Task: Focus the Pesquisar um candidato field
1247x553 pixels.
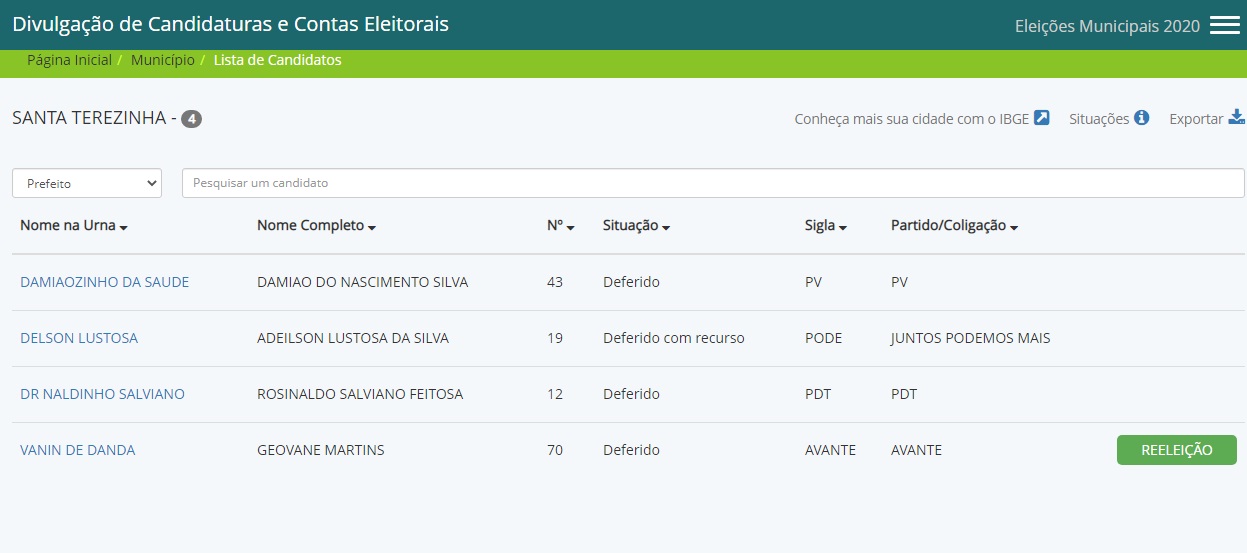Action: 712,183
